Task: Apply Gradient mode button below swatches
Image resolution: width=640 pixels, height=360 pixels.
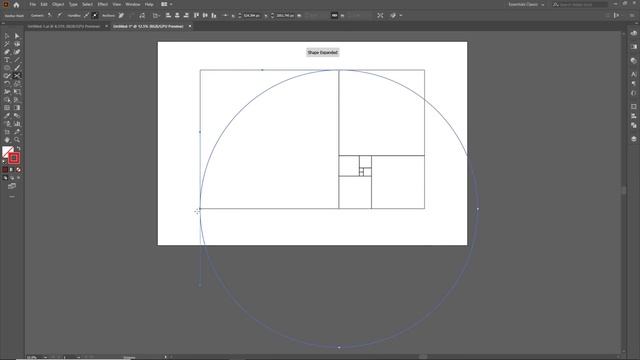Action: [12, 170]
